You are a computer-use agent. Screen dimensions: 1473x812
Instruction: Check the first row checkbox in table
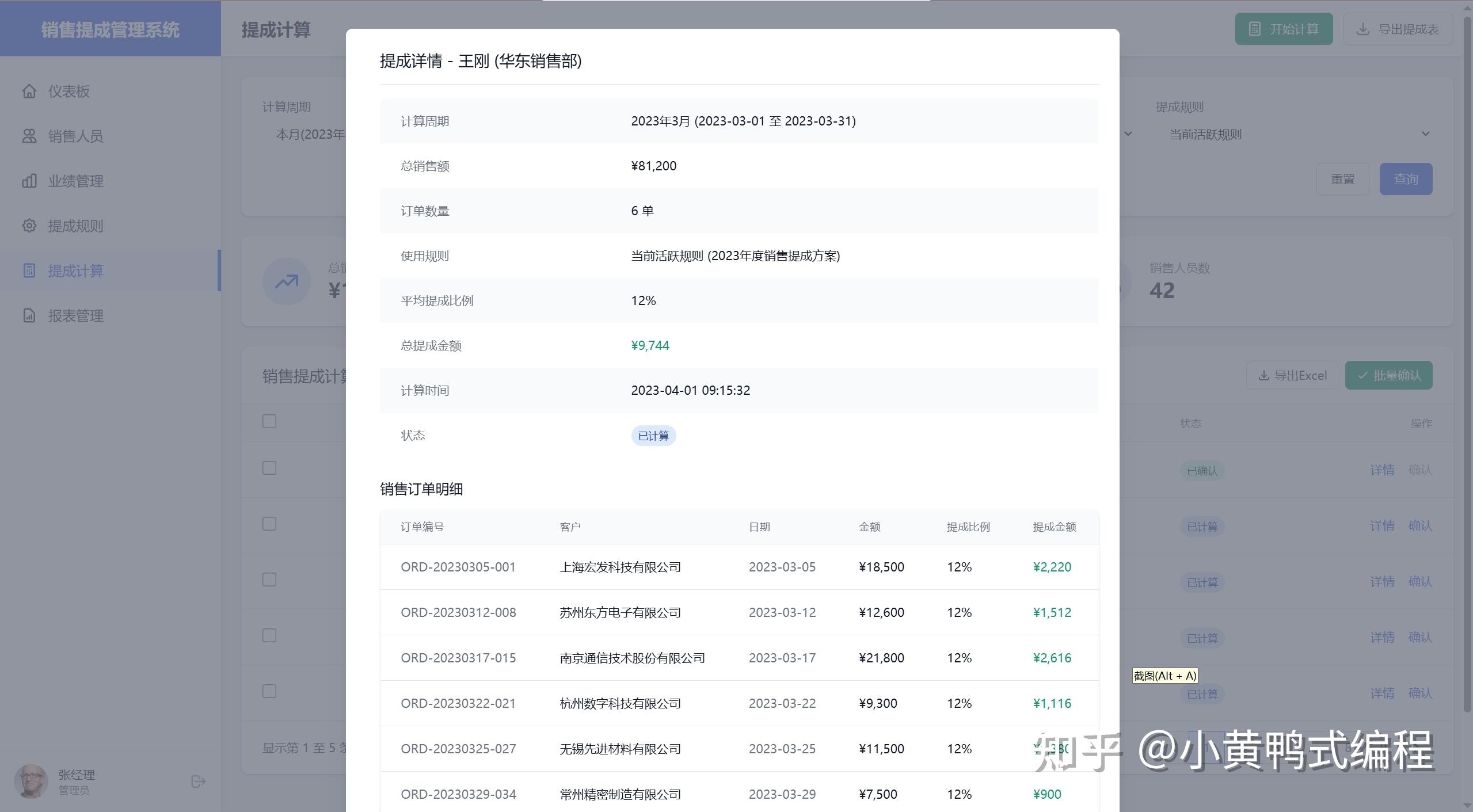(269, 468)
